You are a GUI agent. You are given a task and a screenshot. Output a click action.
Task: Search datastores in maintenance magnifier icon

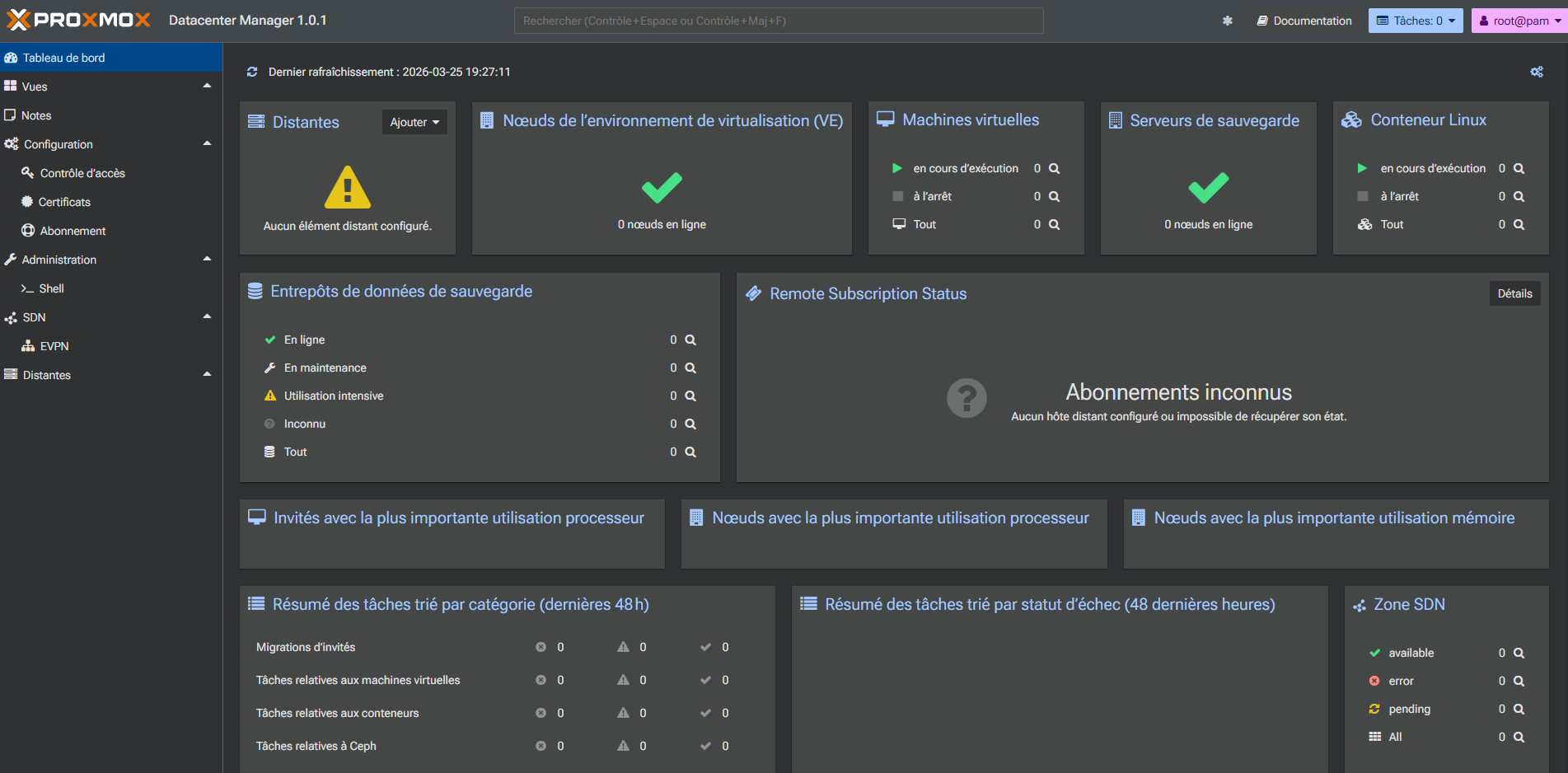(690, 368)
